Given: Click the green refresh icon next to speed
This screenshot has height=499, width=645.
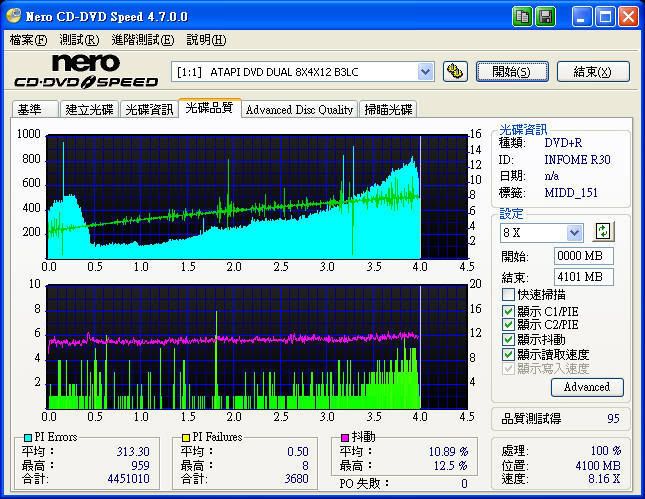Looking at the screenshot, I should pyautogui.click(x=603, y=232).
